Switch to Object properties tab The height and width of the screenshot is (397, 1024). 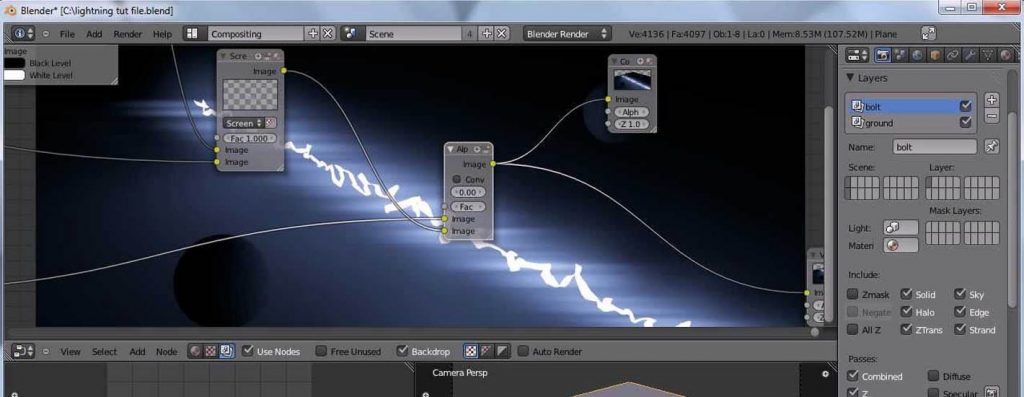[936, 56]
